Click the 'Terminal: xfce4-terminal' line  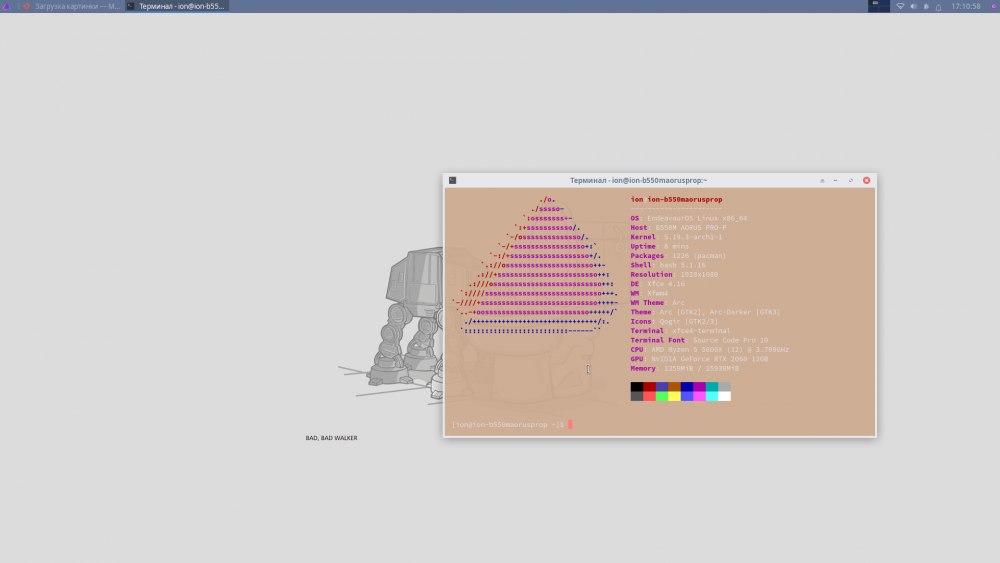coord(680,331)
